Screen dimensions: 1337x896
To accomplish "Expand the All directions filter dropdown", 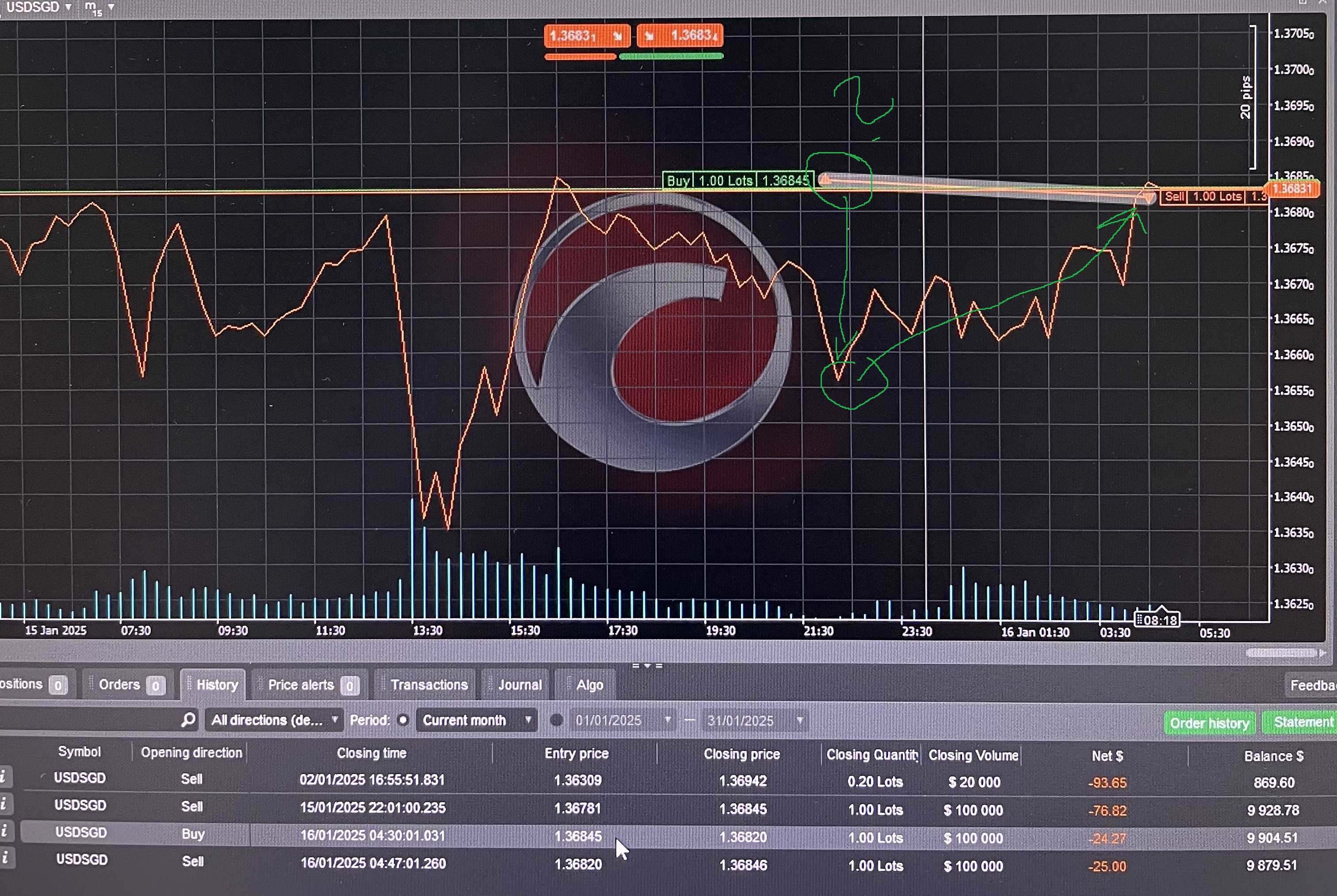I will pyautogui.click(x=274, y=720).
